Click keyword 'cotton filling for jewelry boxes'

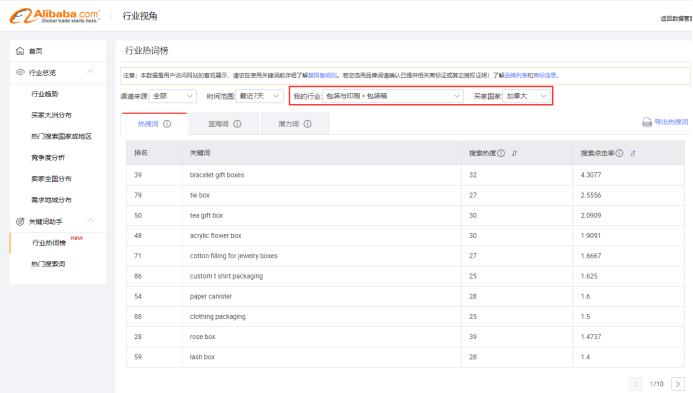234,256
